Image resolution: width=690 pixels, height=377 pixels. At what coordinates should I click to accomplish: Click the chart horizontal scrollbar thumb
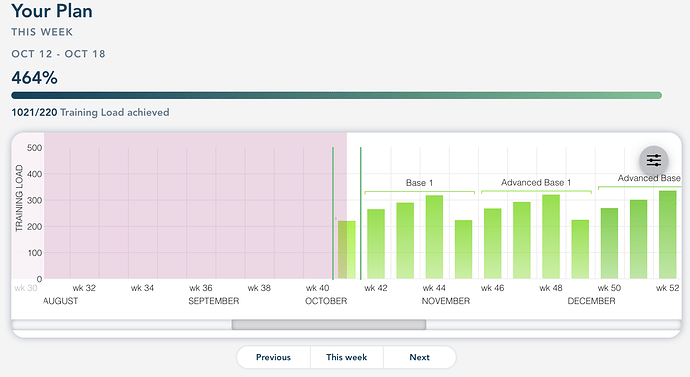tap(329, 325)
